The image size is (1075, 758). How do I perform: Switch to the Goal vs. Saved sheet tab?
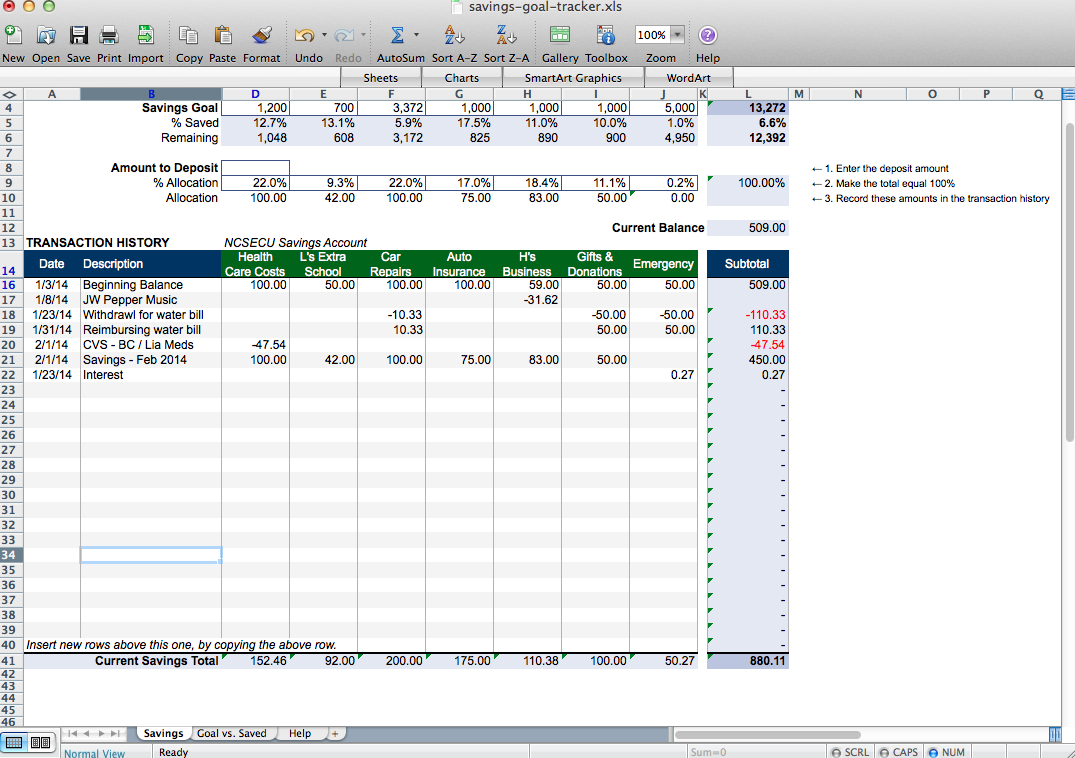(x=232, y=733)
